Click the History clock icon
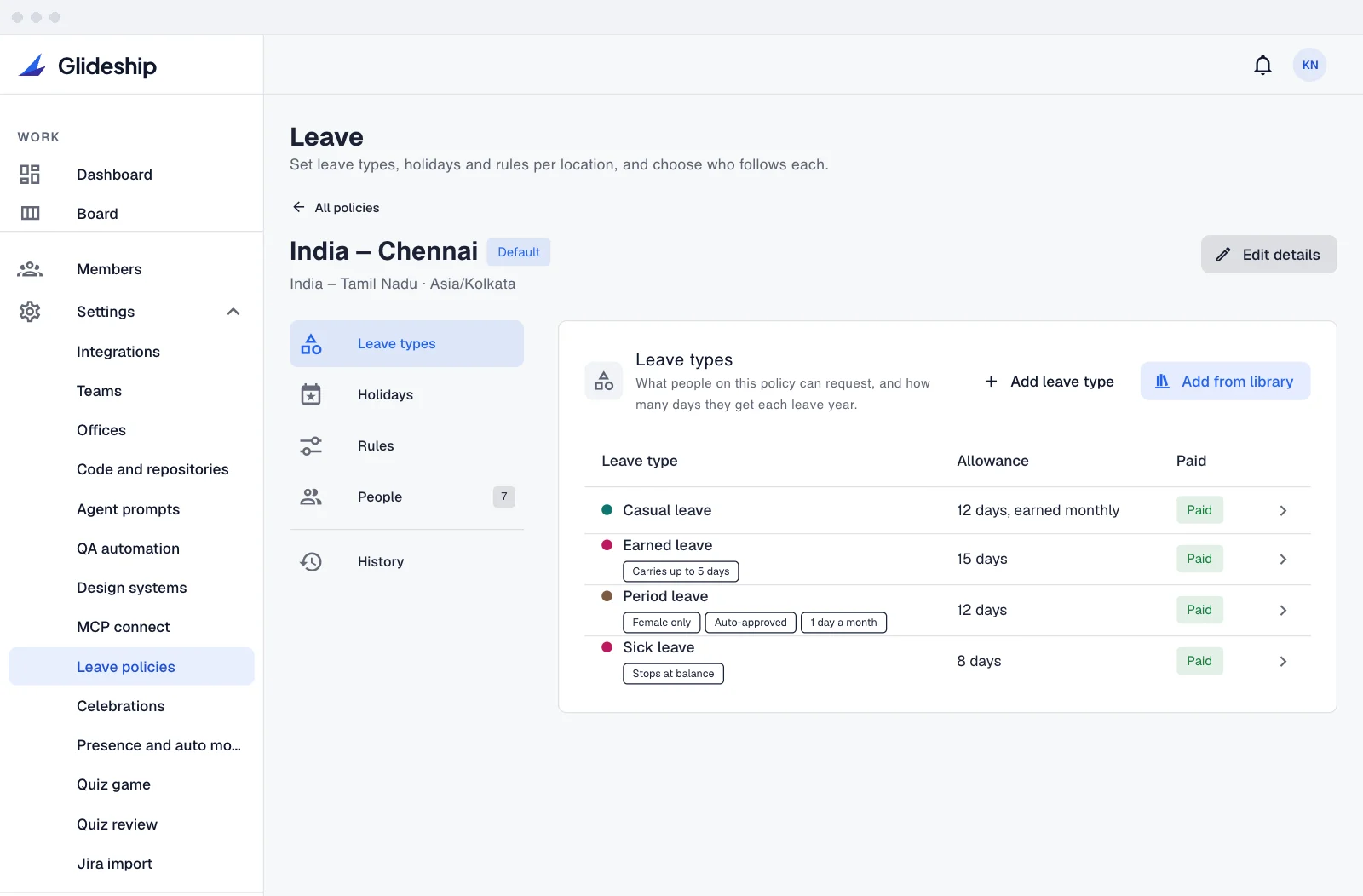 click(x=311, y=561)
